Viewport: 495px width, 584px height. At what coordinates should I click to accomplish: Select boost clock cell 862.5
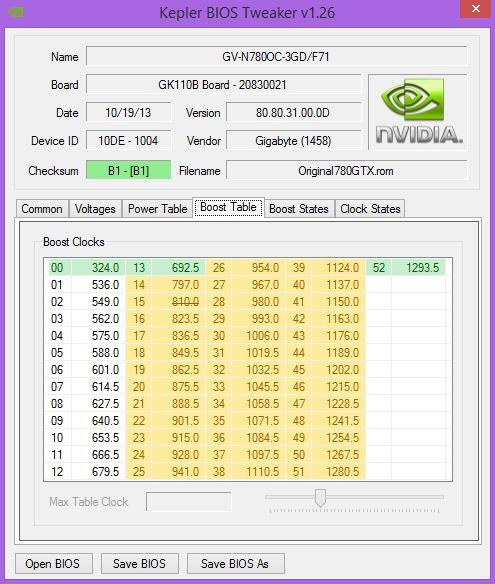coord(178,369)
